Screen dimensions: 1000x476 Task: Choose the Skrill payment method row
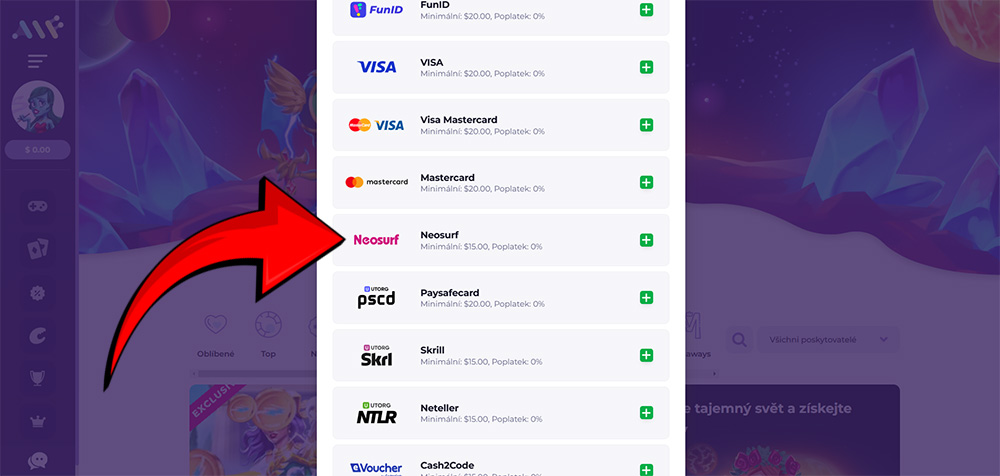point(501,355)
